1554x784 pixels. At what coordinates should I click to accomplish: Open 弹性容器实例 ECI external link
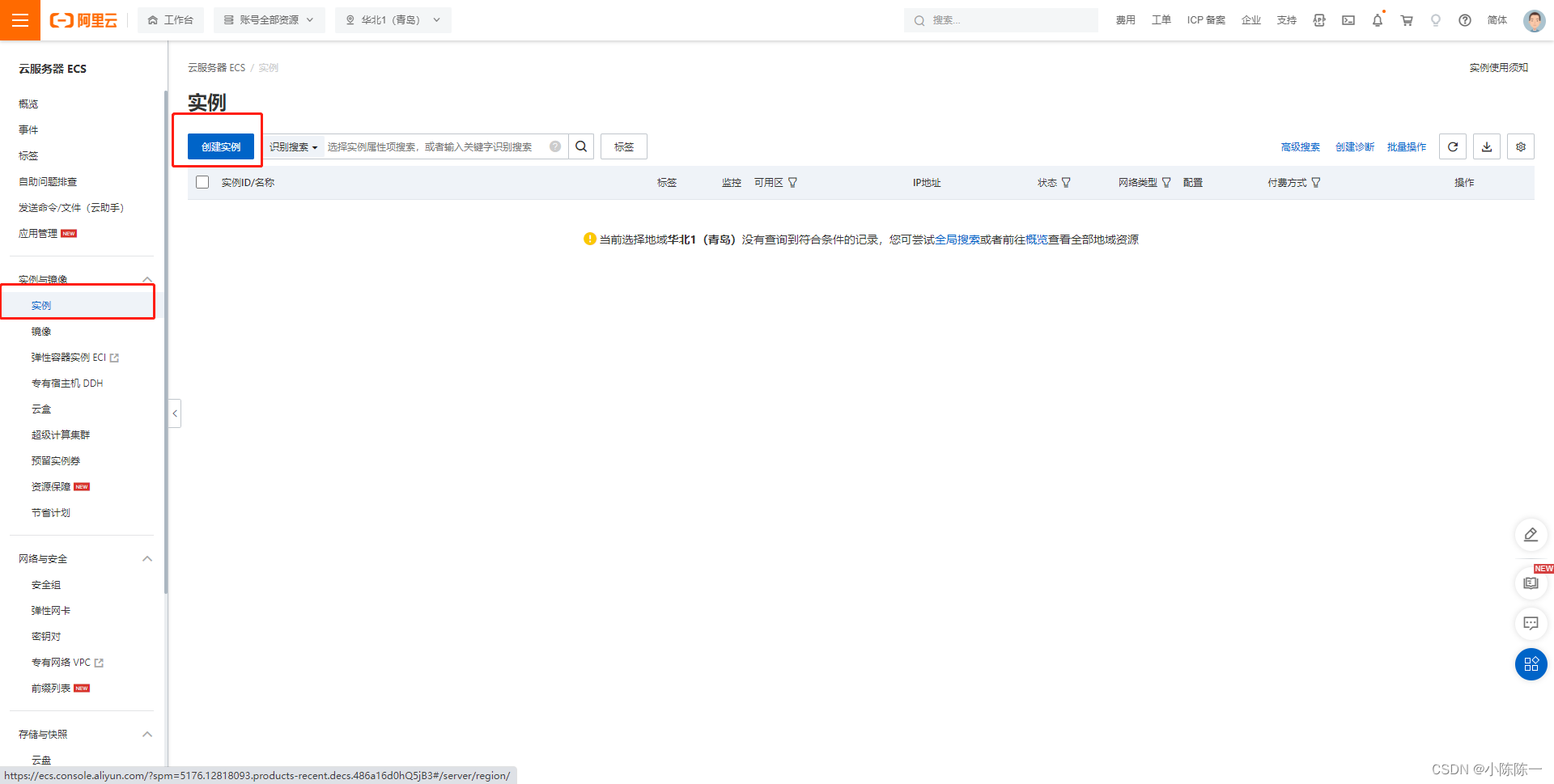click(x=74, y=358)
